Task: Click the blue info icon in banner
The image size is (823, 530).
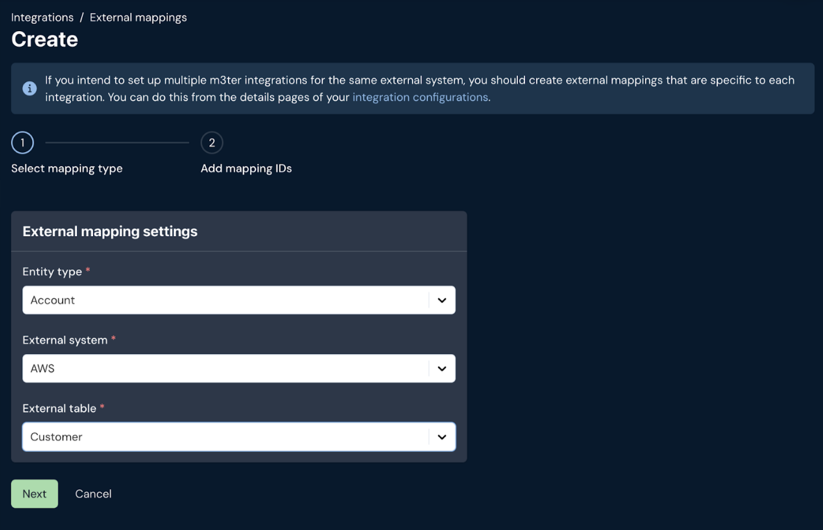Action: coord(29,88)
